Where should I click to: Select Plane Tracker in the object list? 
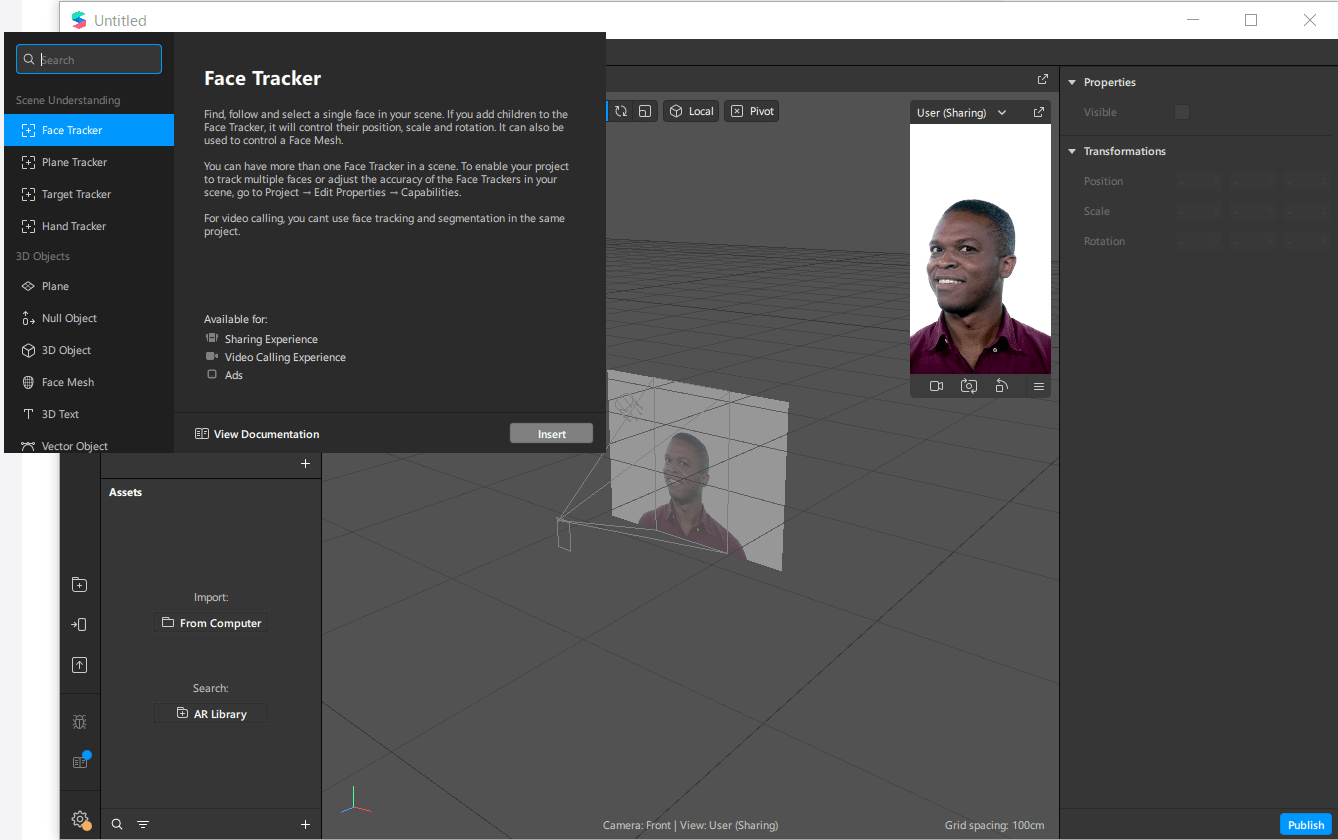(x=89, y=162)
